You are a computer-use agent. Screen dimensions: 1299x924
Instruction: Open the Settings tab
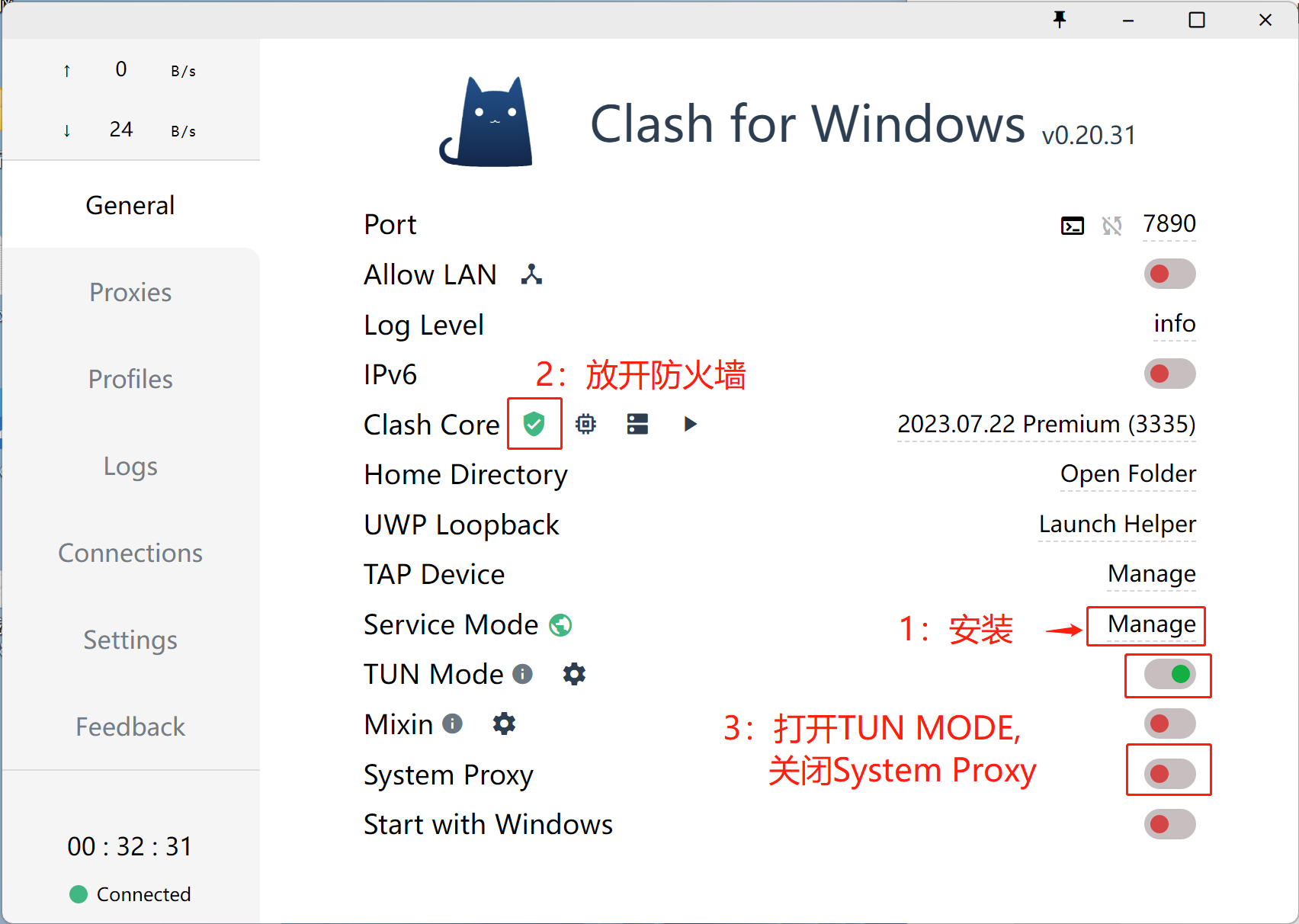[x=130, y=640]
